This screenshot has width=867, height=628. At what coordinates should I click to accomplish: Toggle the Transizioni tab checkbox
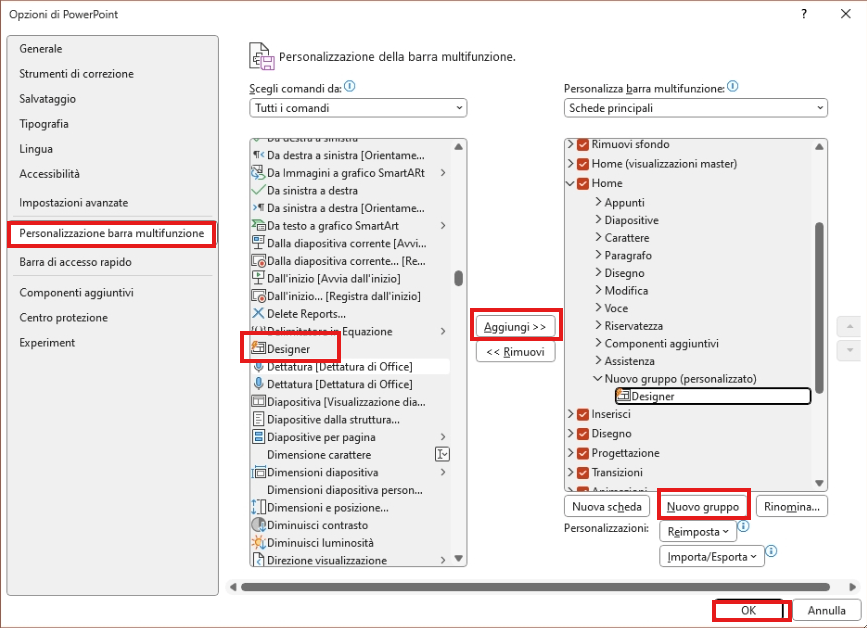(x=583, y=473)
